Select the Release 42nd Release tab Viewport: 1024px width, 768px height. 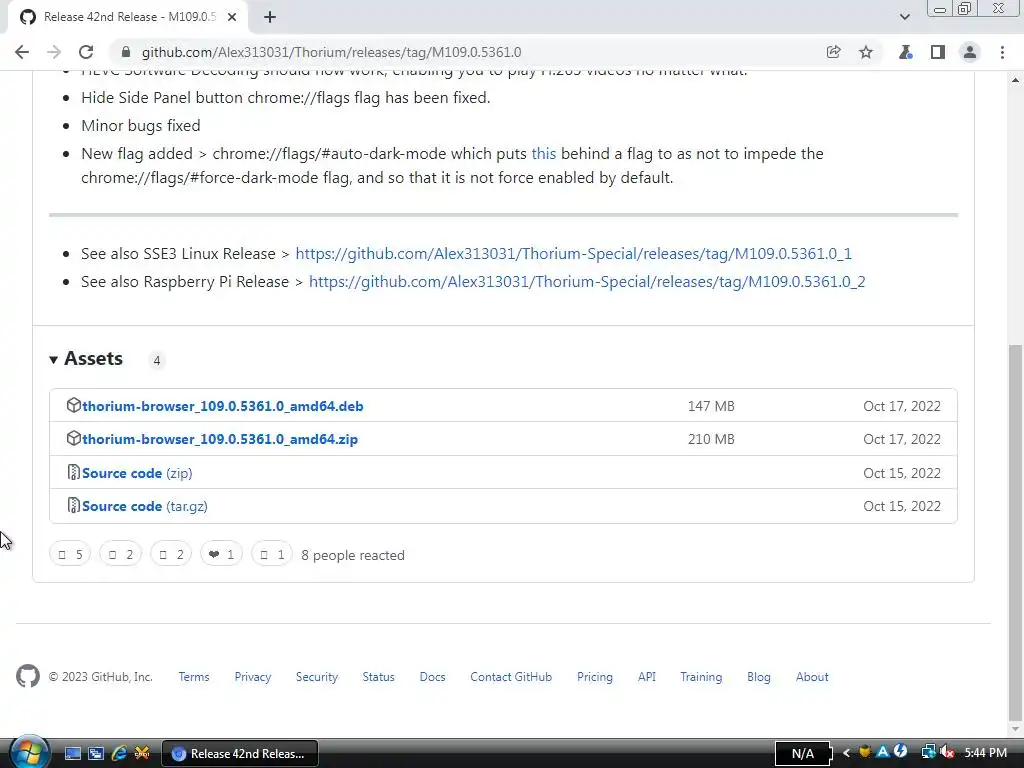click(128, 17)
